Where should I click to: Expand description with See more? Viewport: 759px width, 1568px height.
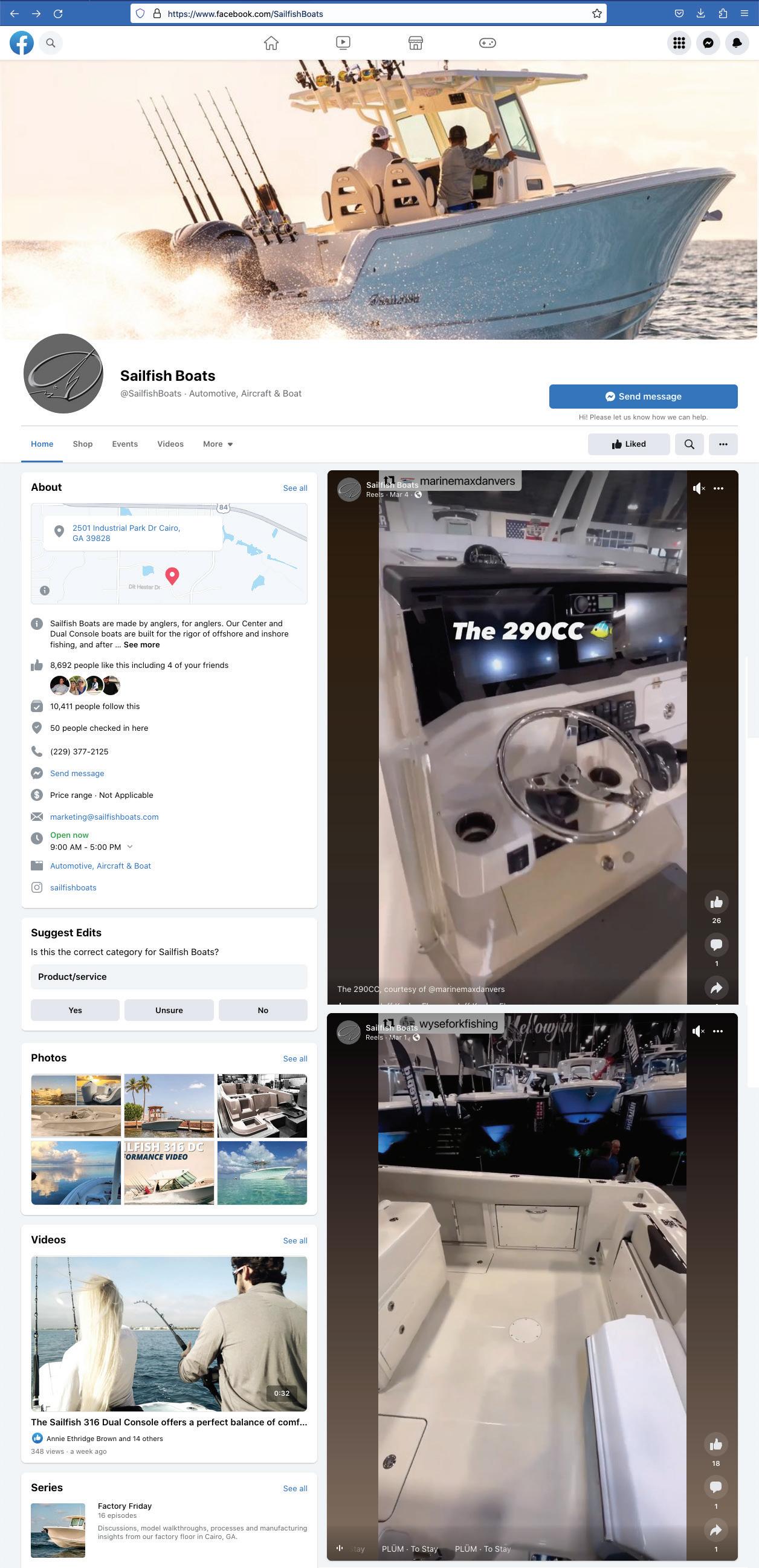(x=142, y=645)
